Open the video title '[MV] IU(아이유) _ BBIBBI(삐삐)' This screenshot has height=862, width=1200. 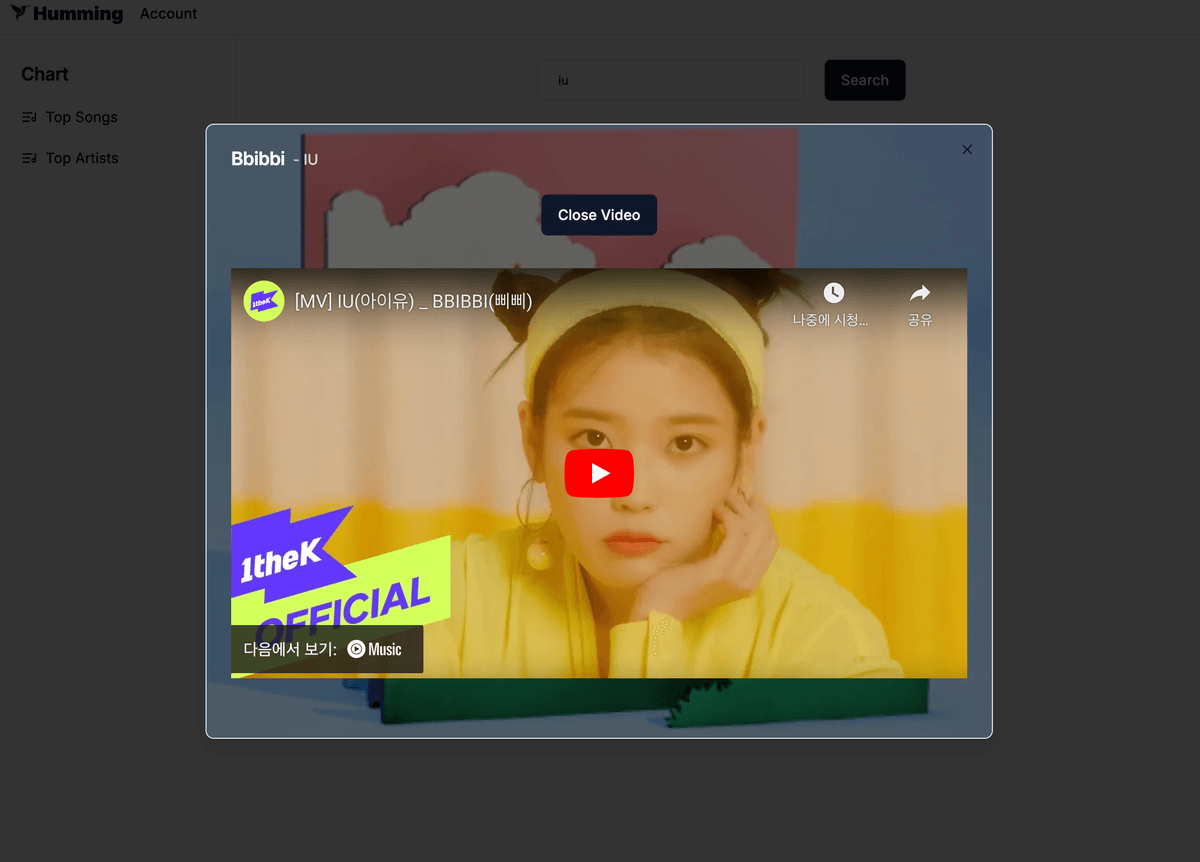[413, 301]
